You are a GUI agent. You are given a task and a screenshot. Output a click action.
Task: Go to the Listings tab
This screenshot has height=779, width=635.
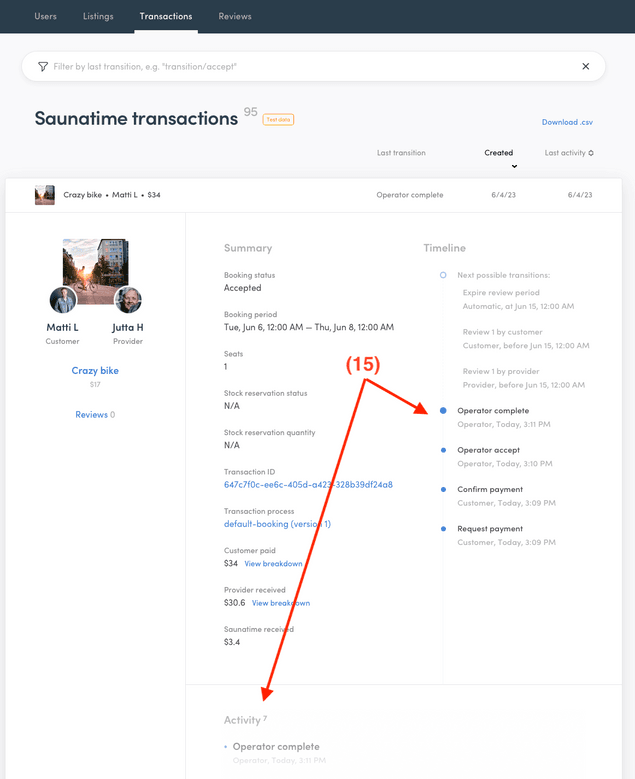coord(98,16)
